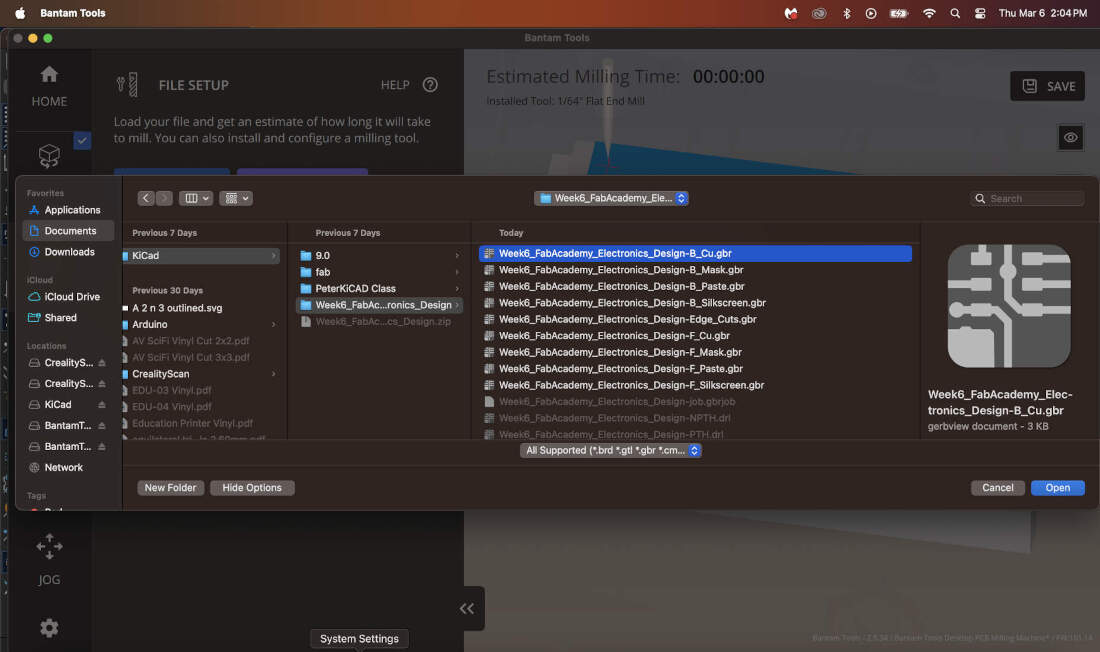Select Documents in Favorites sidebar
The height and width of the screenshot is (652, 1100).
[68, 231]
